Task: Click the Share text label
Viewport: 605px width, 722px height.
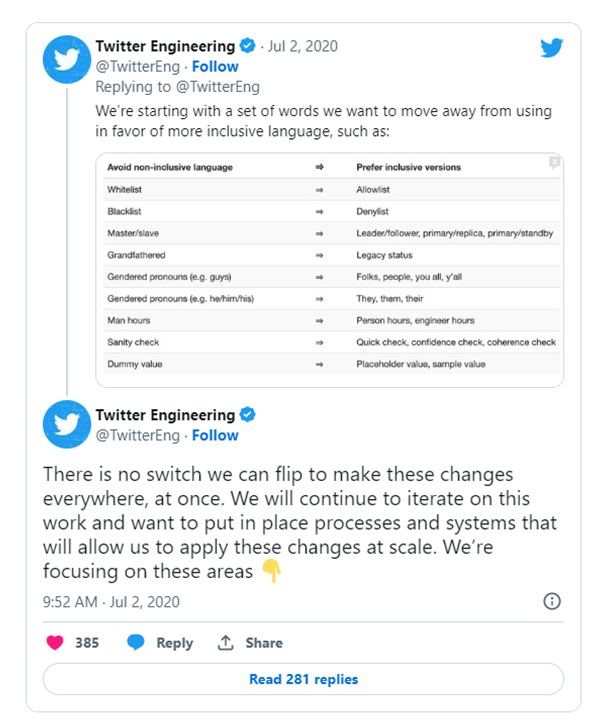Action: tap(264, 642)
